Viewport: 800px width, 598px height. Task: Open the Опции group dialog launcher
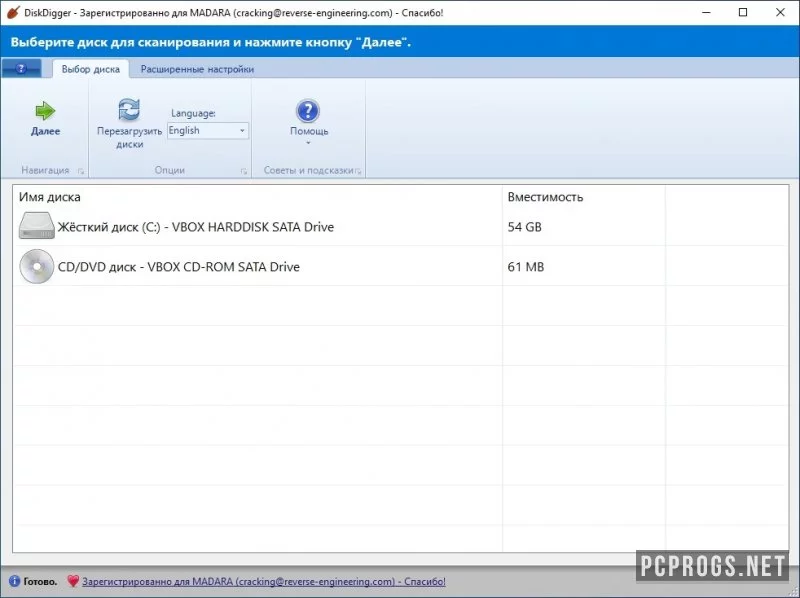244,171
